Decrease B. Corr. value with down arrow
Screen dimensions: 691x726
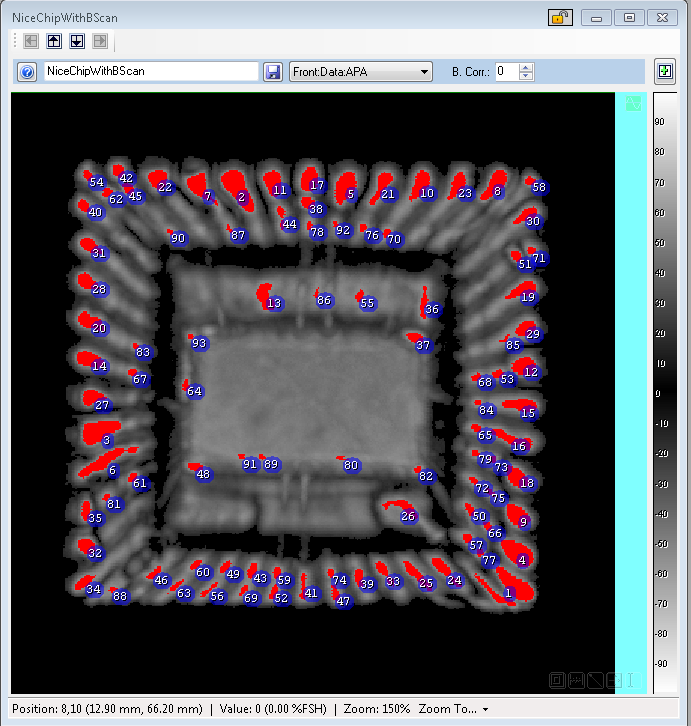(527, 77)
